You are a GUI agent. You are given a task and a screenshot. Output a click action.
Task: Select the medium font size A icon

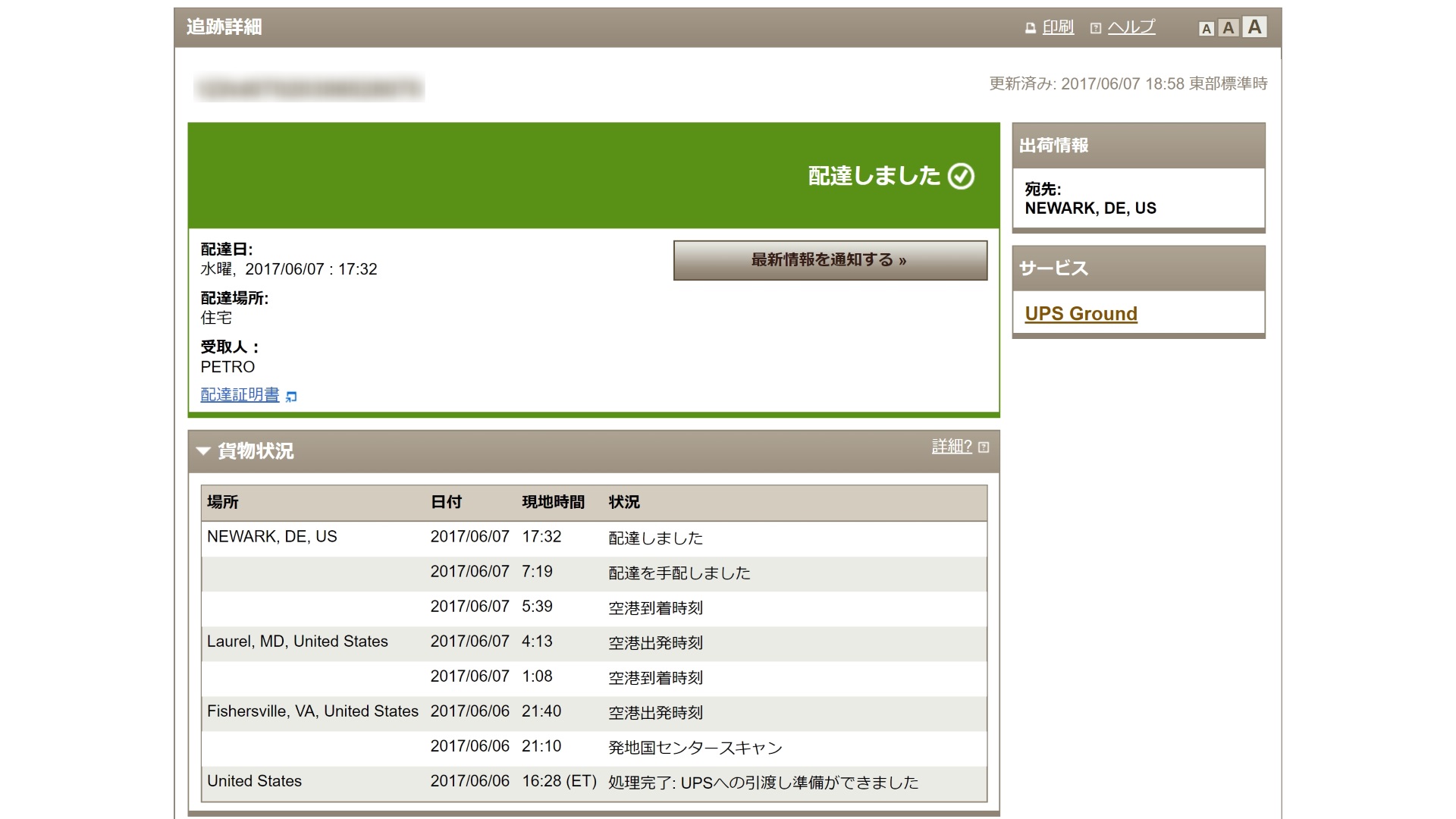pyautogui.click(x=1229, y=28)
